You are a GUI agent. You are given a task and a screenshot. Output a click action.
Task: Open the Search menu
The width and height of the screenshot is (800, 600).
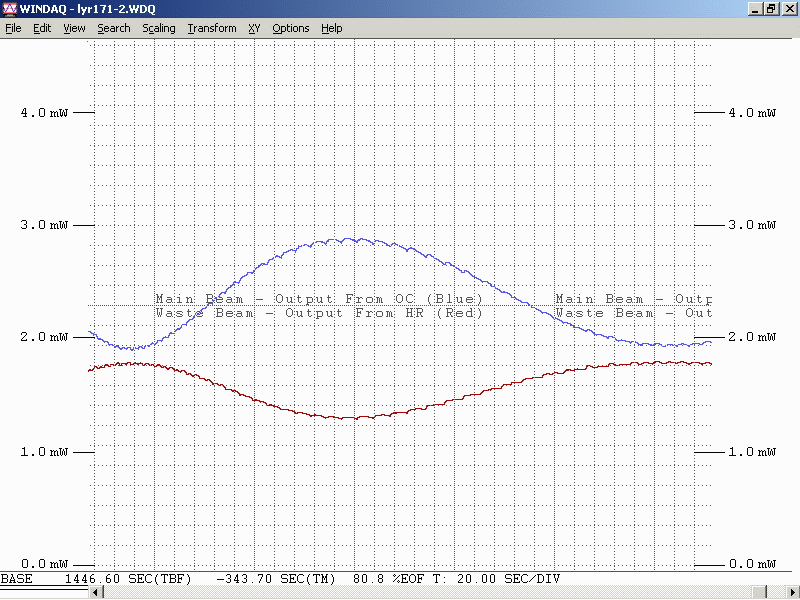point(113,28)
